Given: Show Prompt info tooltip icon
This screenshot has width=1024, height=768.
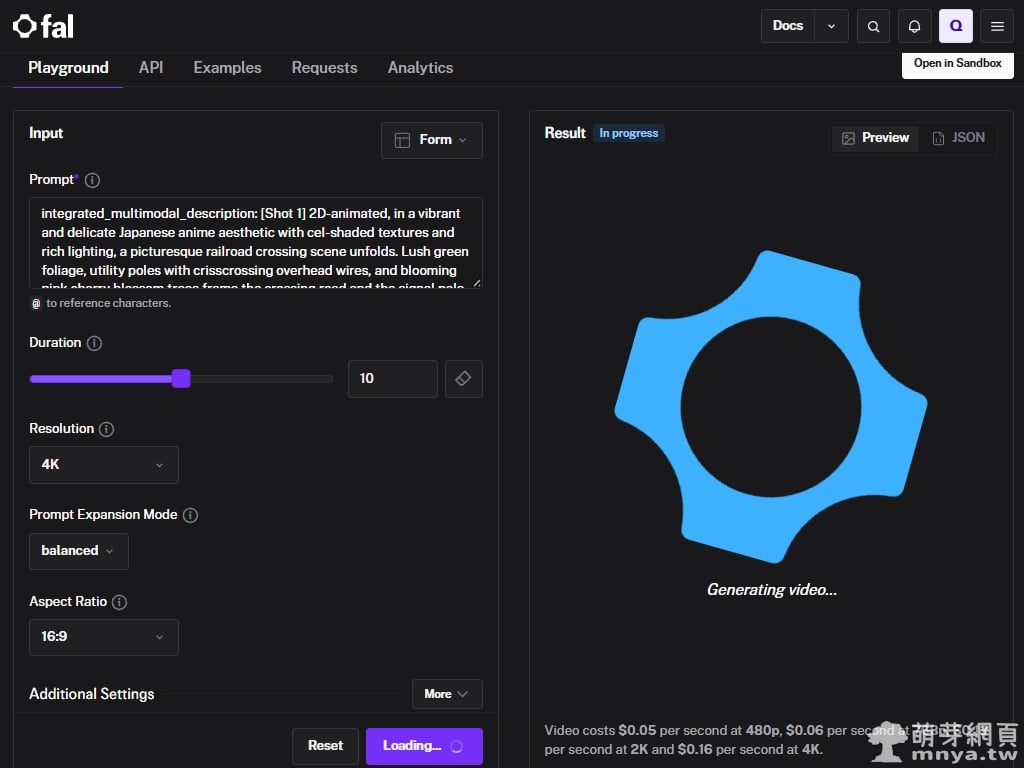Looking at the screenshot, I should 92,180.
